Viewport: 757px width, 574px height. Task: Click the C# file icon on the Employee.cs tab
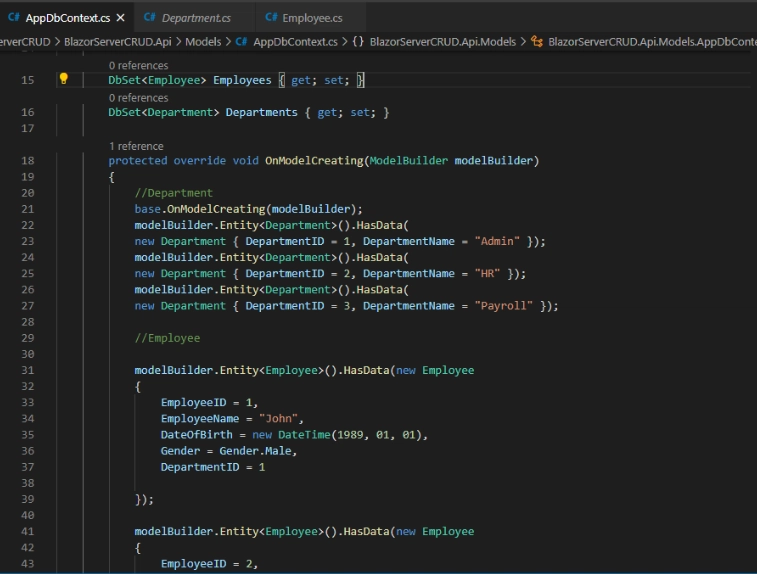coord(272,18)
